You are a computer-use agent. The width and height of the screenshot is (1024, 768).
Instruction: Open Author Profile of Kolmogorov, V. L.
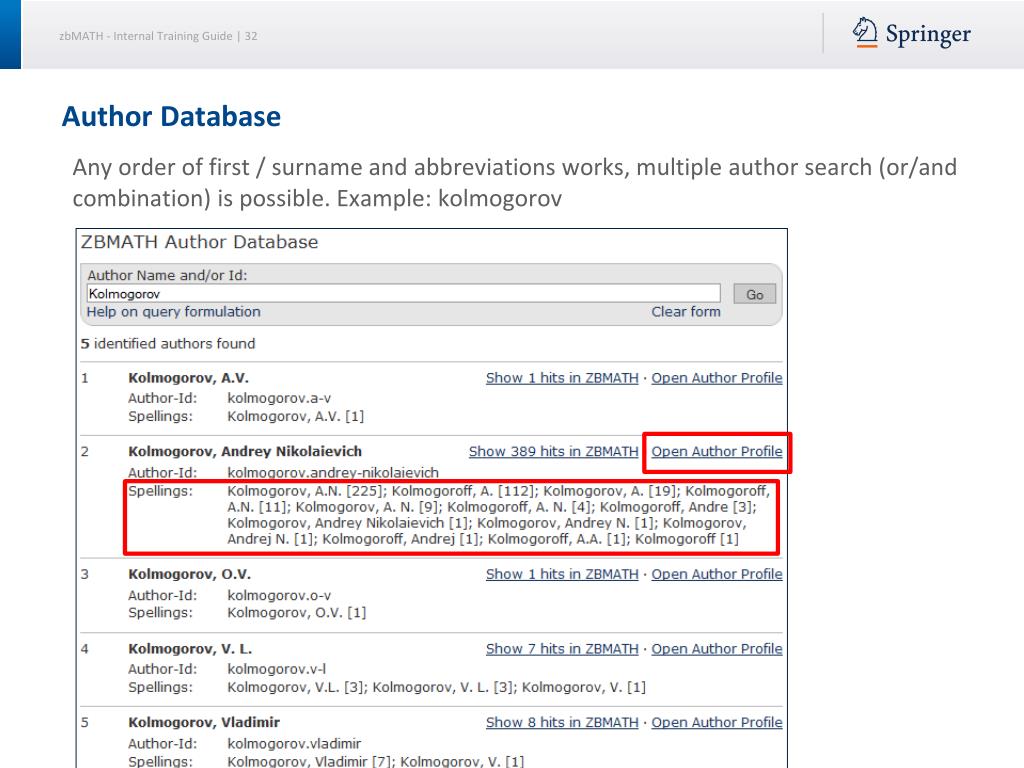point(716,648)
